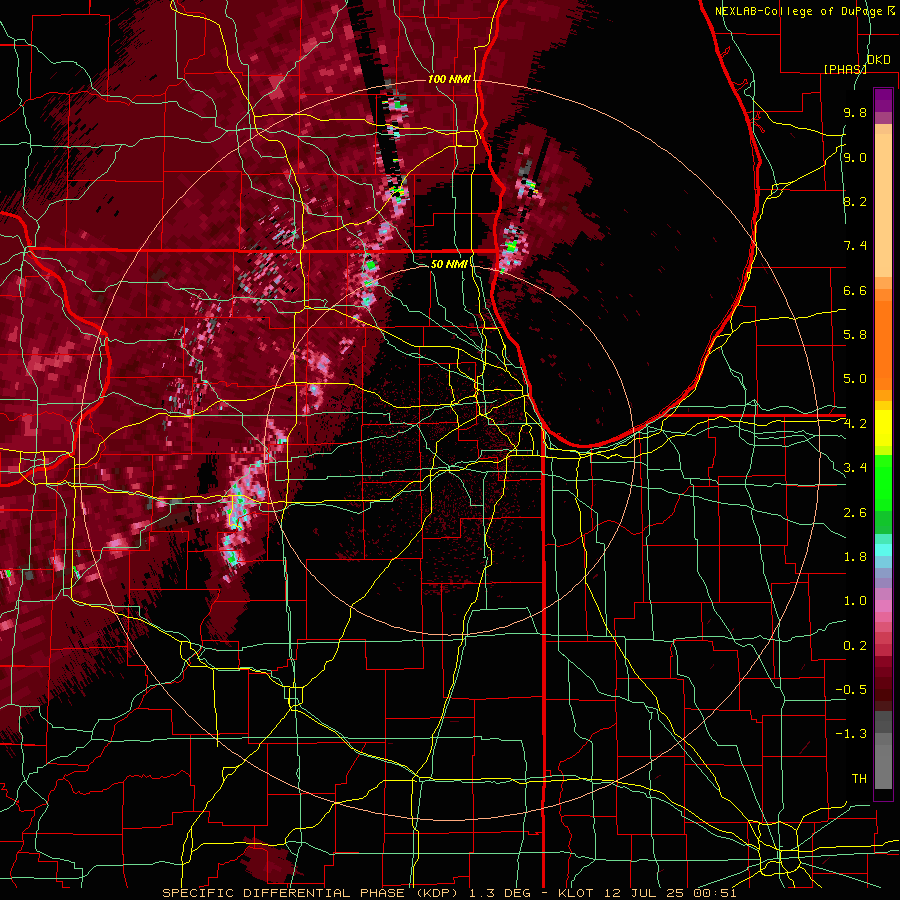The width and height of the screenshot is (900, 900).
Task: Click the 100 NMI range ring label
Action: tap(449, 79)
